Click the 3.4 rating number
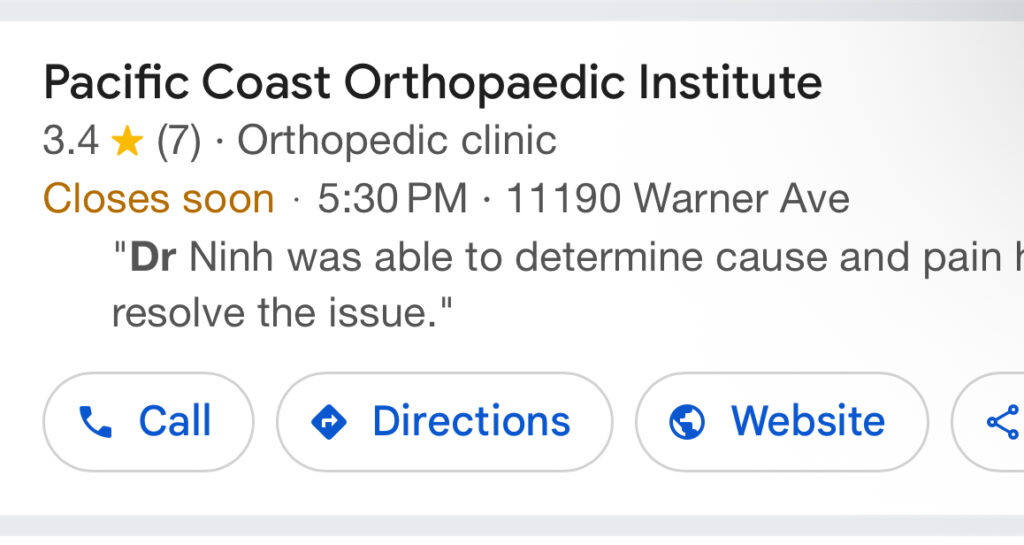1024x545 pixels. [x=70, y=142]
